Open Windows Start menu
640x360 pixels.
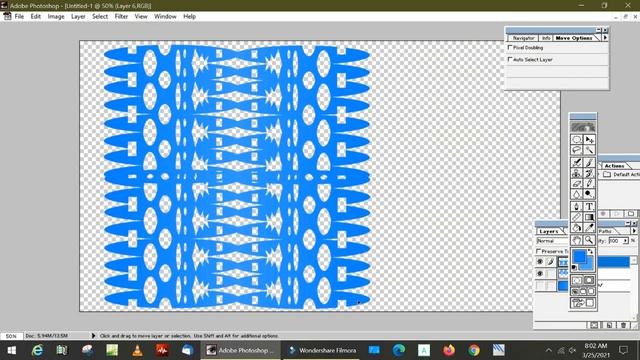11,350
